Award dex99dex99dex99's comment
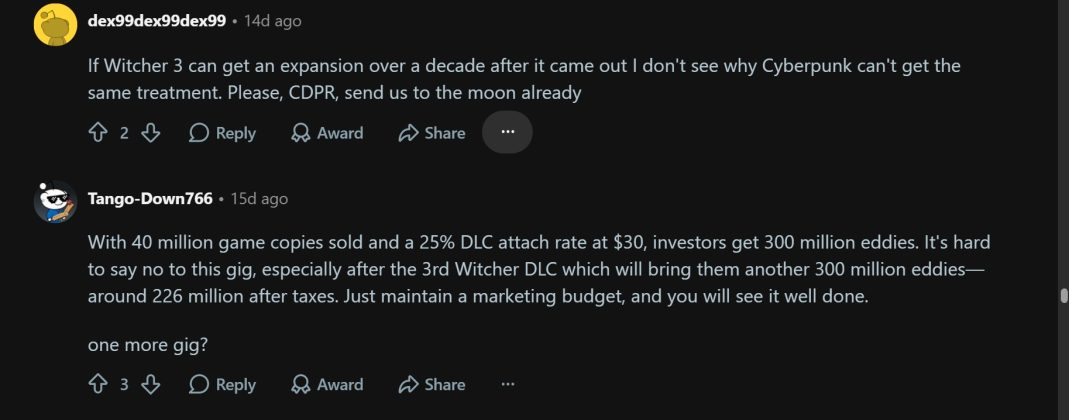Image resolution: width=1069 pixels, height=420 pixels. [x=327, y=133]
